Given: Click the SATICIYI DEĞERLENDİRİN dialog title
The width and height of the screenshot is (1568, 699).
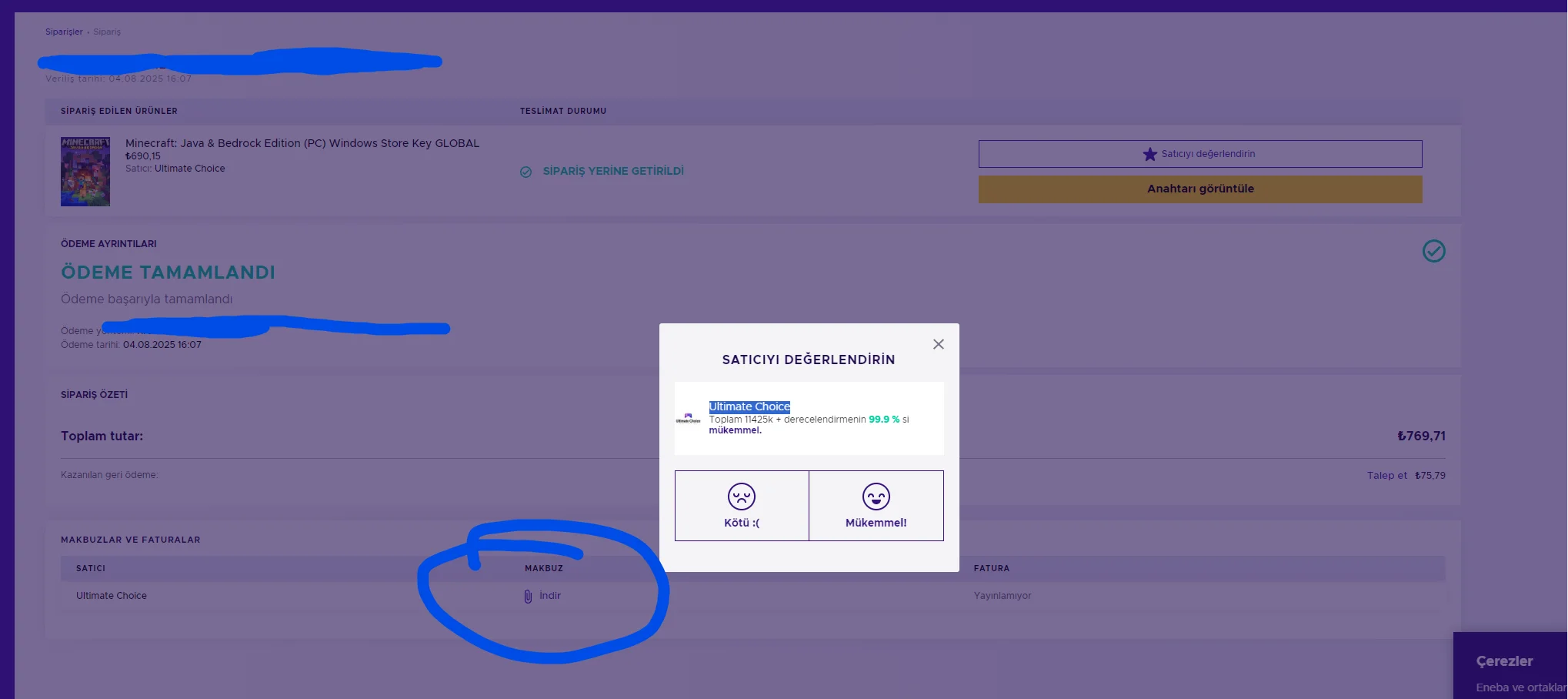Looking at the screenshot, I should click(809, 360).
